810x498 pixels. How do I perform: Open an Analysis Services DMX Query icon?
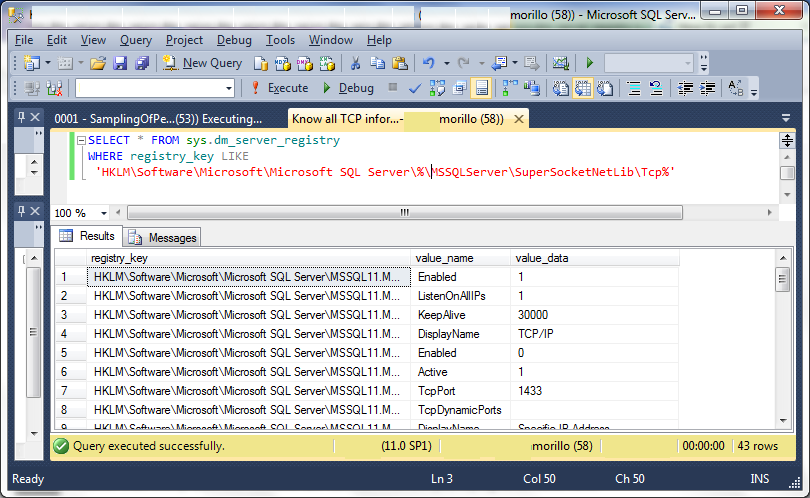[x=305, y=63]
